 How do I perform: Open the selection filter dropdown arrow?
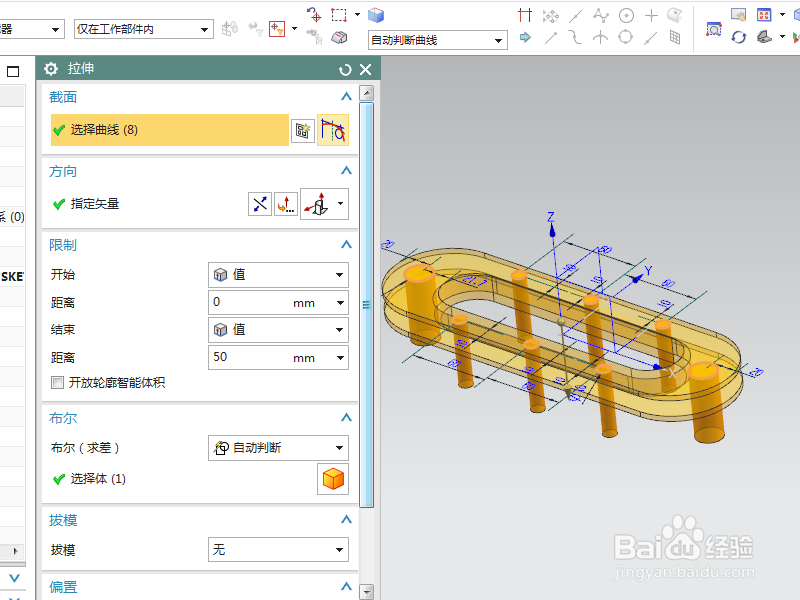tap(294, 29)
